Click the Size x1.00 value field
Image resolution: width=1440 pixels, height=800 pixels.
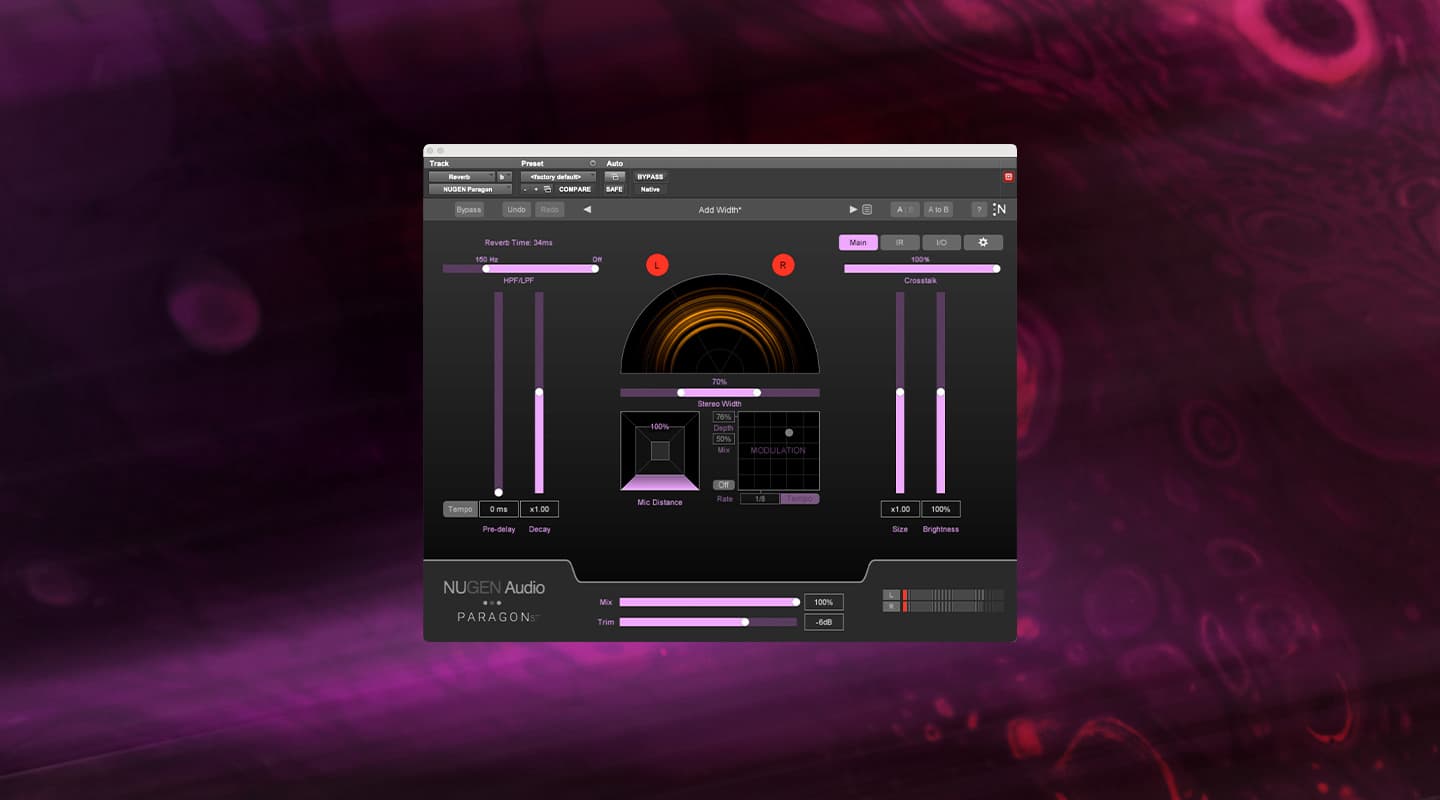click(x=900, y=509)
